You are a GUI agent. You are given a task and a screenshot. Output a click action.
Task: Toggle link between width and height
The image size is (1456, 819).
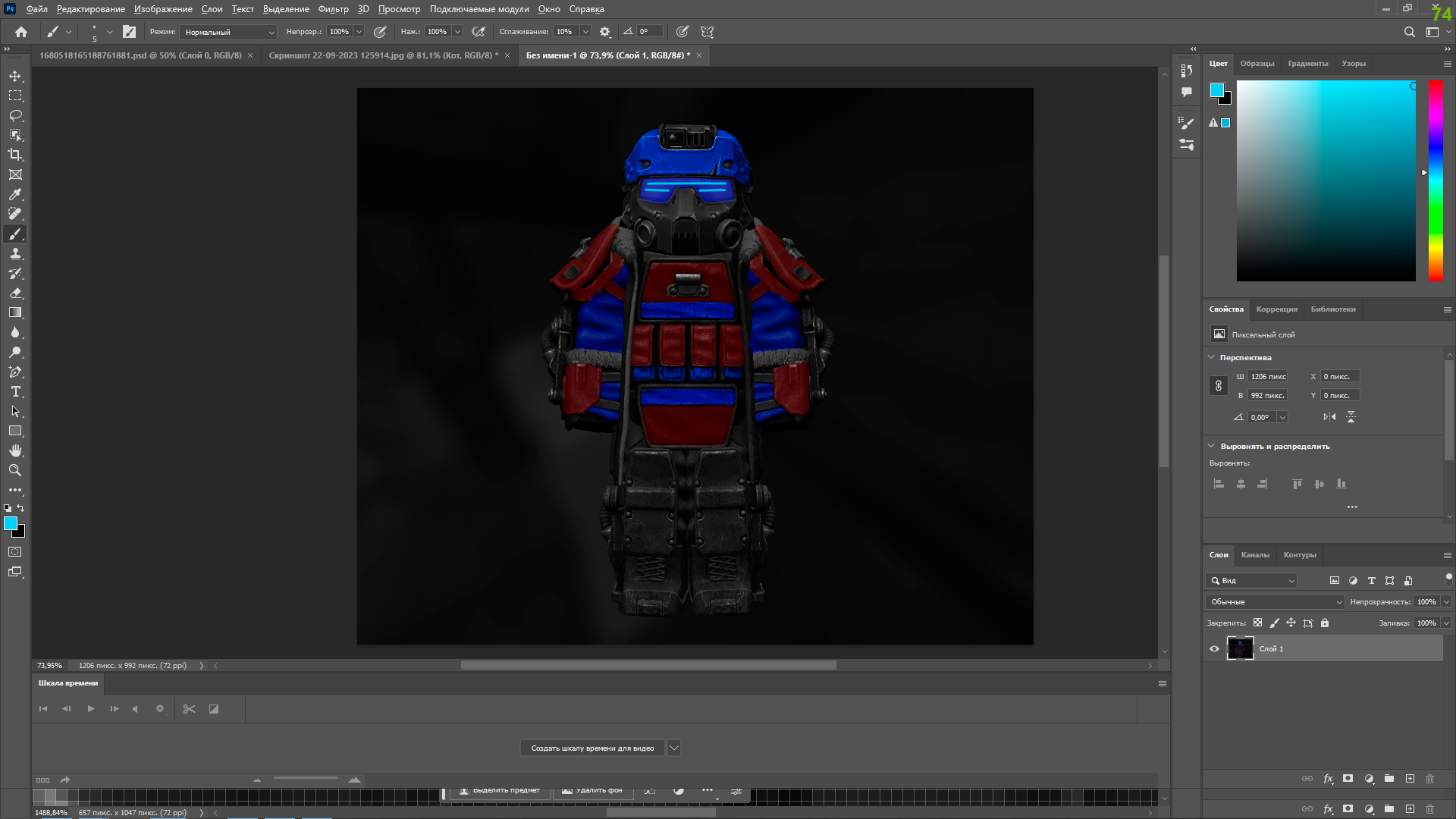point(1219,386)
